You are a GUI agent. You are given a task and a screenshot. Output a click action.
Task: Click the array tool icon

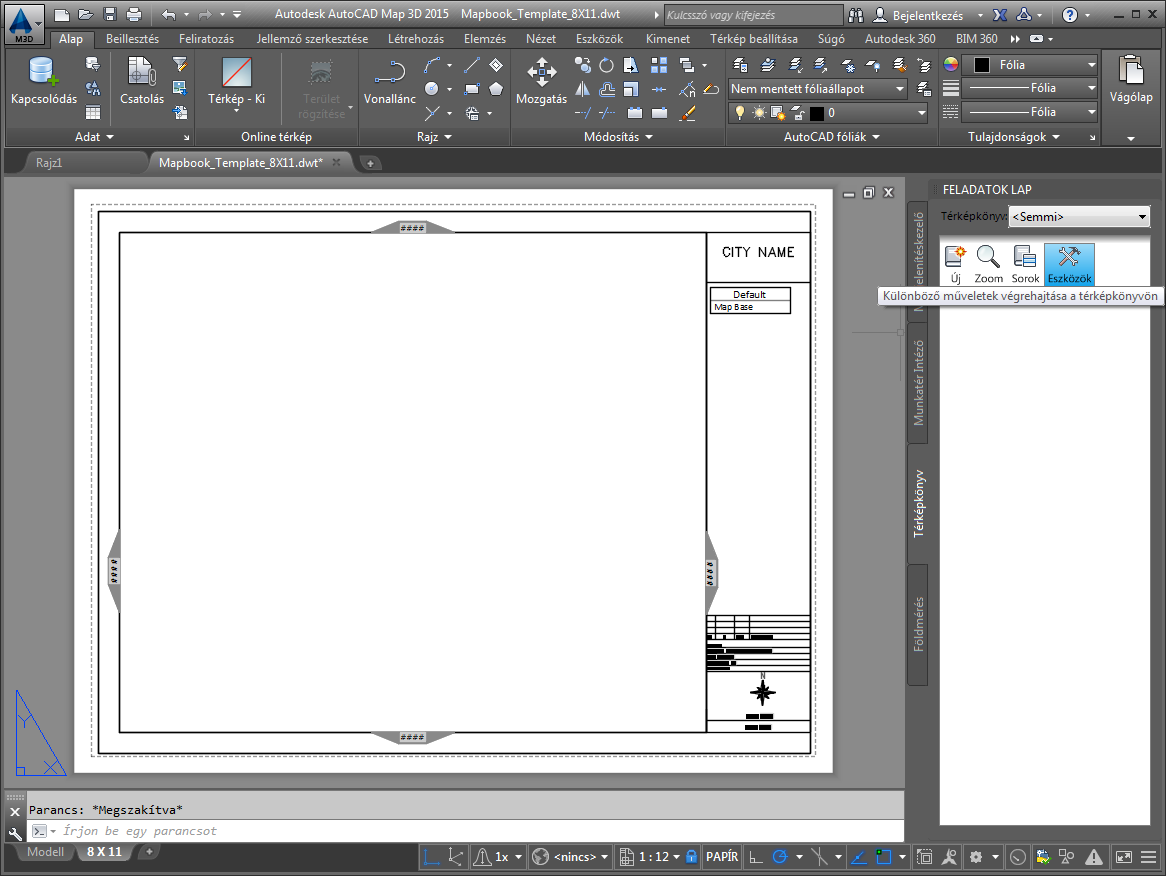[x=659, y=65]
